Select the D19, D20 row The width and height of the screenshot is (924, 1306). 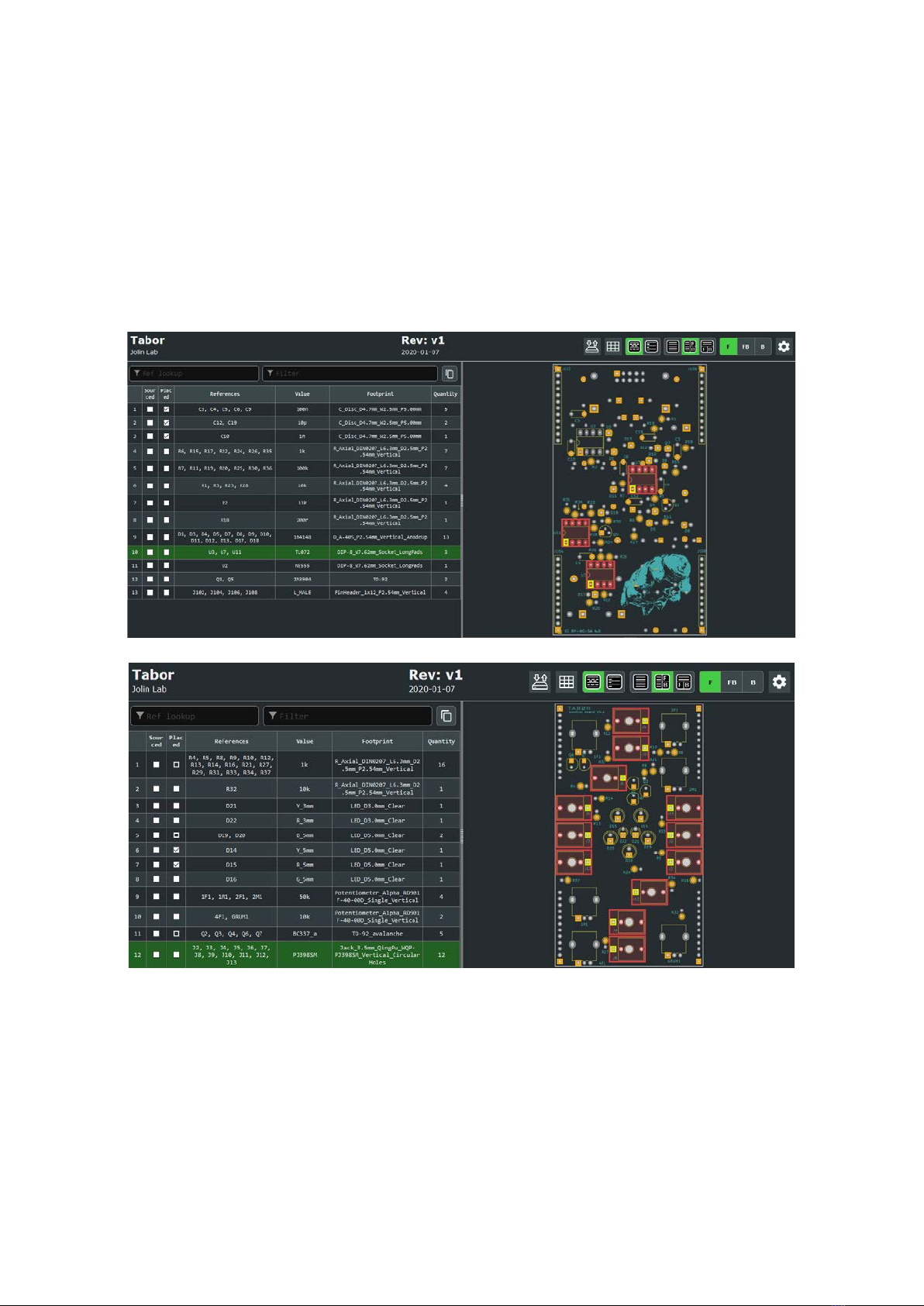point(295,836)
